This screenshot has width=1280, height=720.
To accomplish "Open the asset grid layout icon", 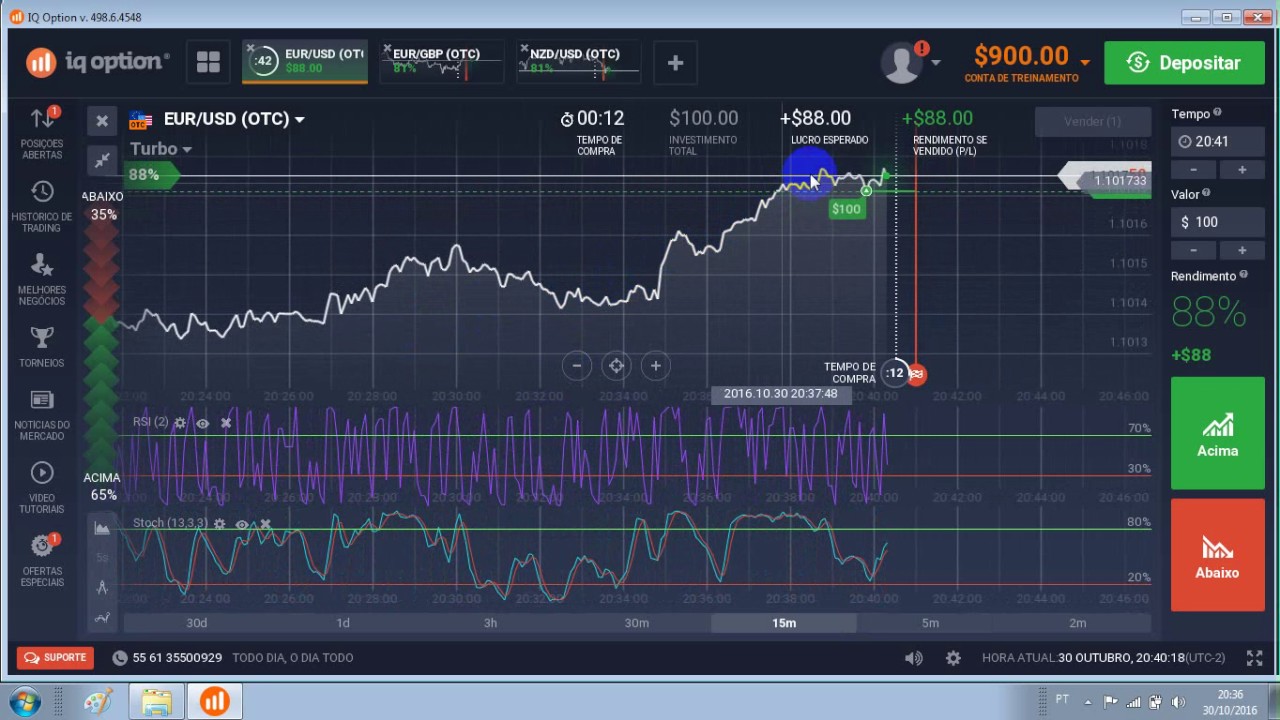I will click(208, 62).
